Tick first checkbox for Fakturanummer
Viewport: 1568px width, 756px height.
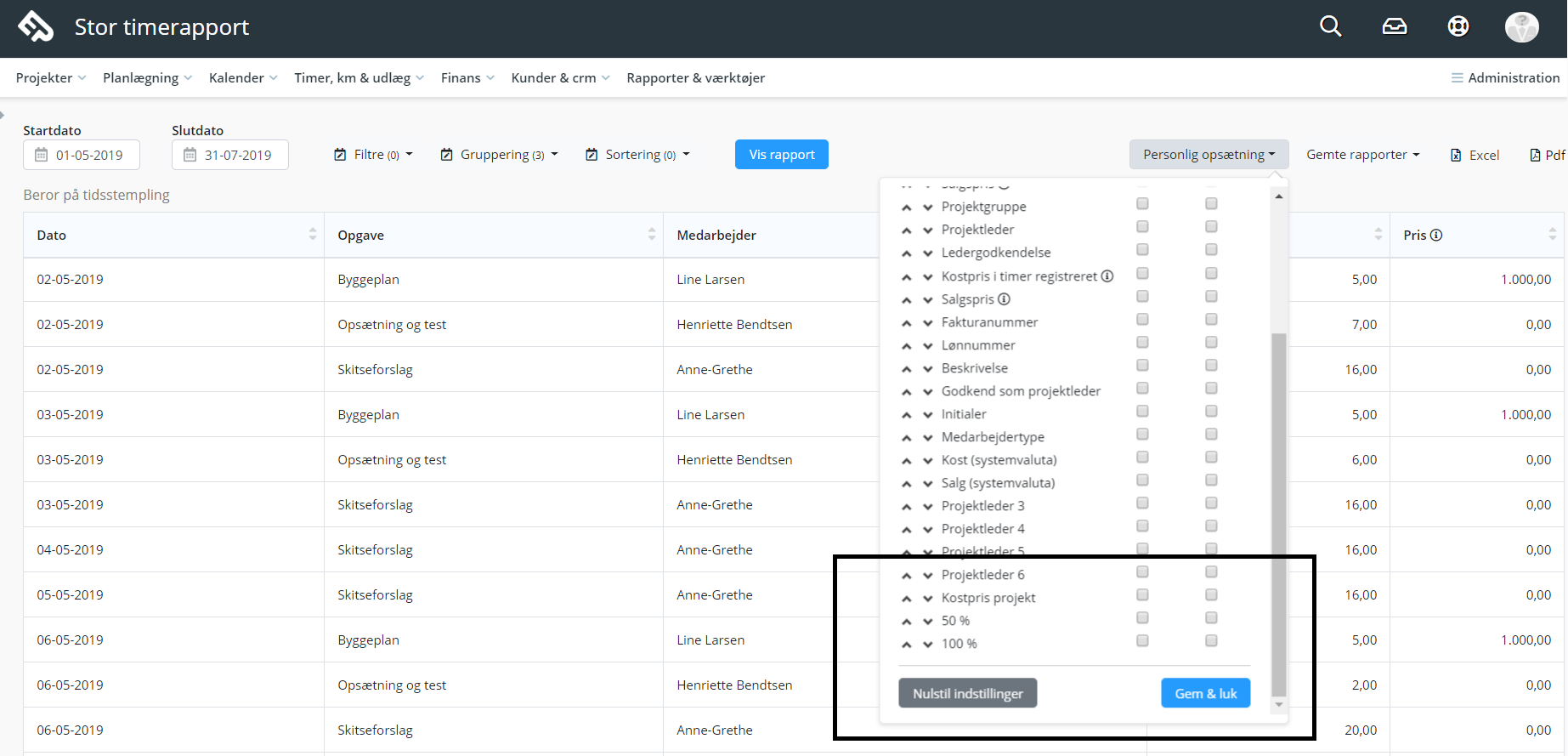tap(1142, 320)
